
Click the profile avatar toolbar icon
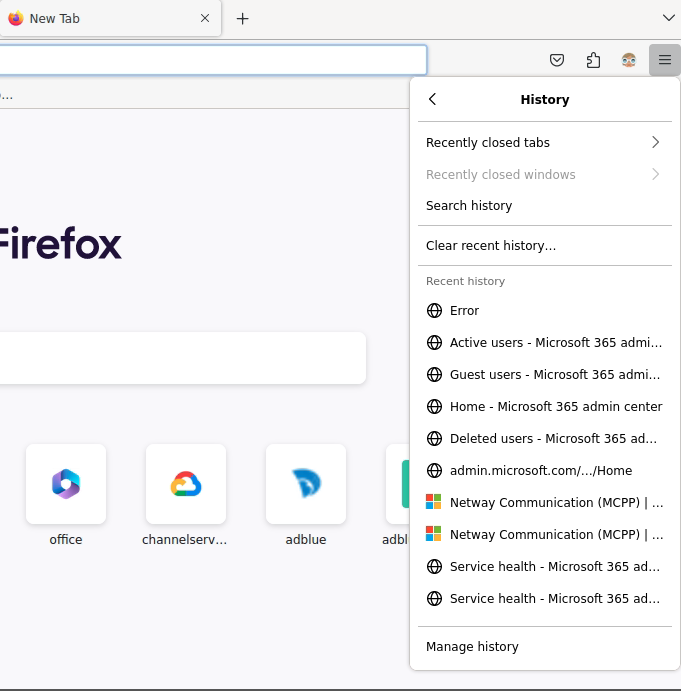pos(629,60)
